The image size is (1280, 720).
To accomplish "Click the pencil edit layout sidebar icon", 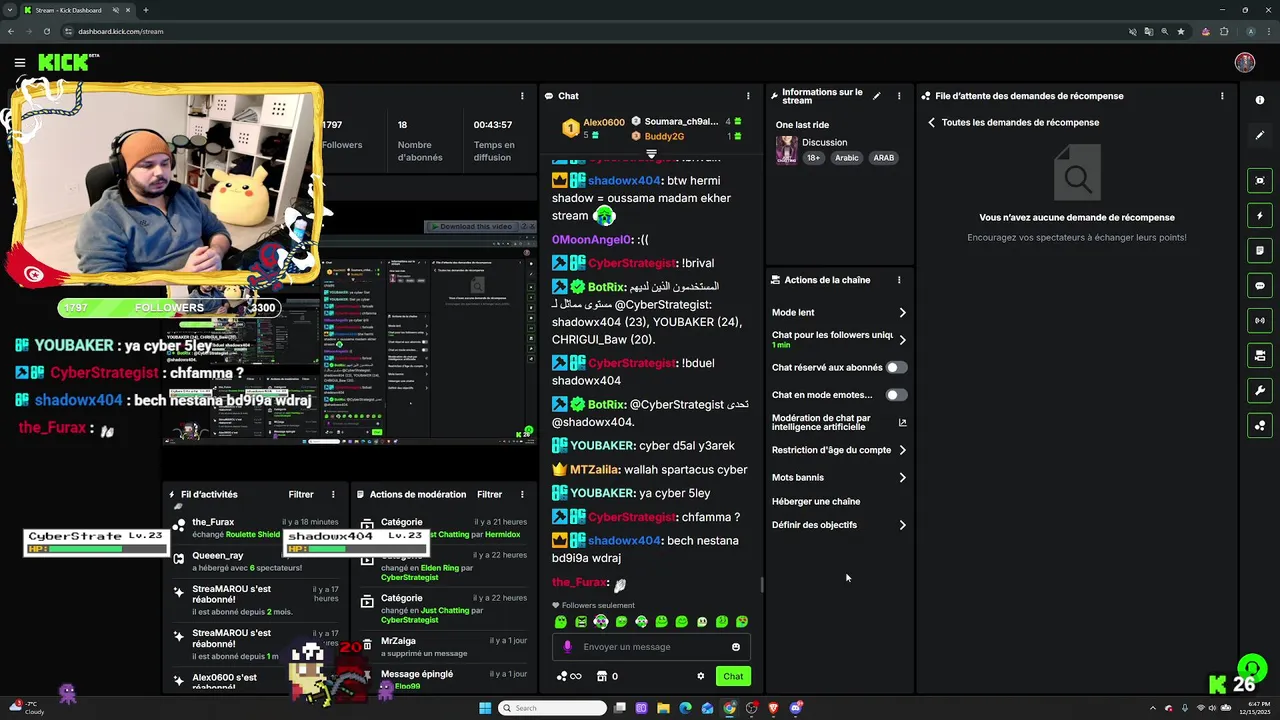I will pyautogui.click(x=1260, y=135).
